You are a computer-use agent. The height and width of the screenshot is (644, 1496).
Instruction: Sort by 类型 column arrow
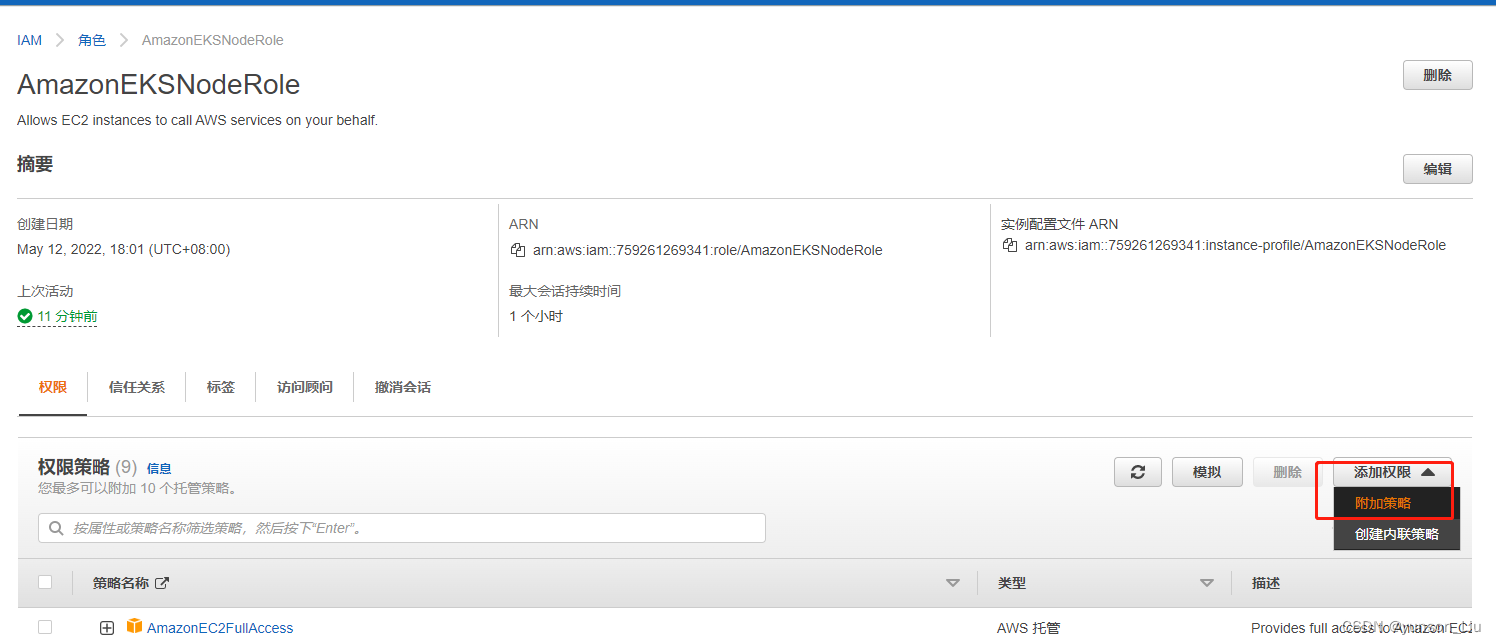(x=1206, y=583)
